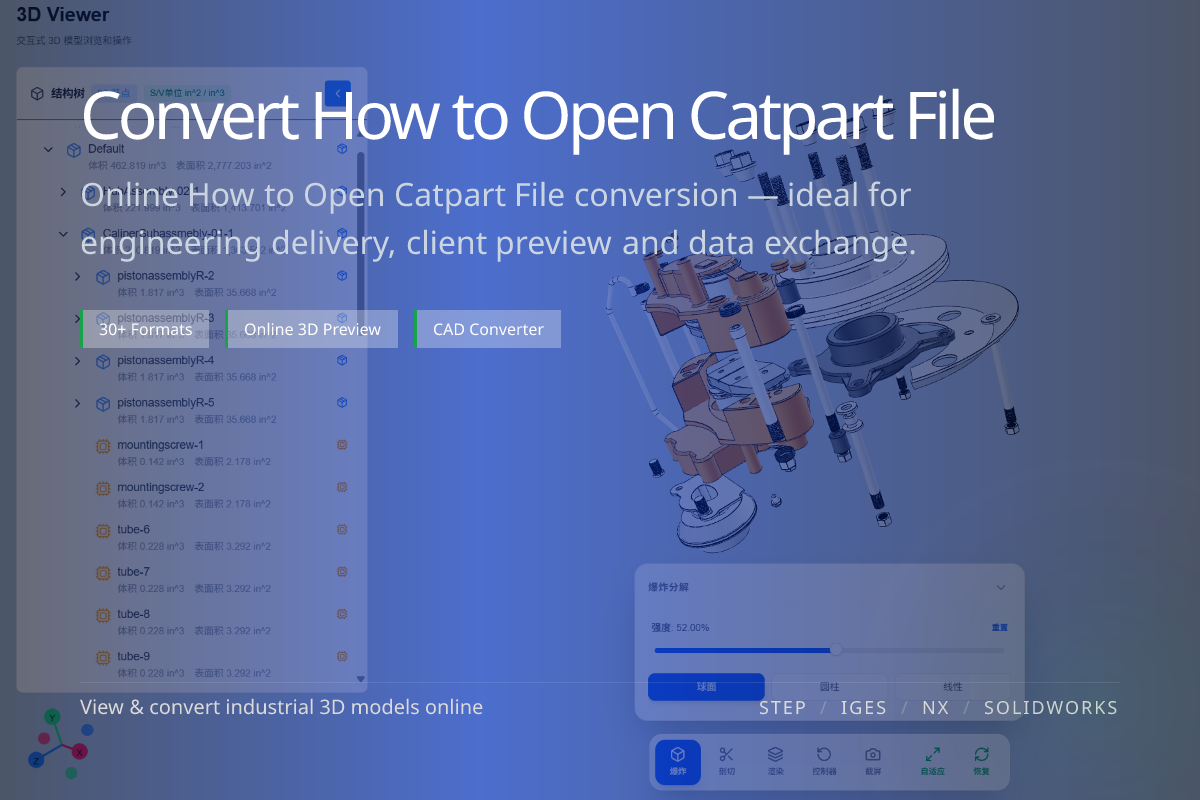Click the Y axis on the orientation gizmo

53,717
